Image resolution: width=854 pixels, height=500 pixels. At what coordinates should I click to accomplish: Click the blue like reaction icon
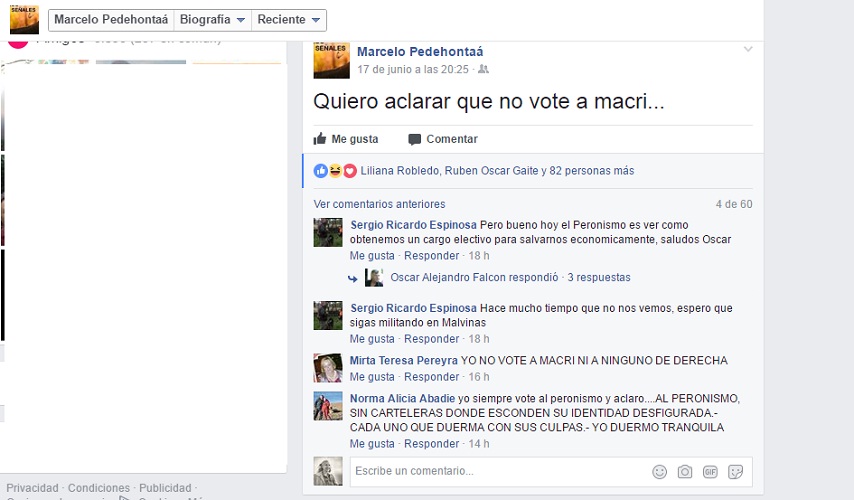coord(321,171)
